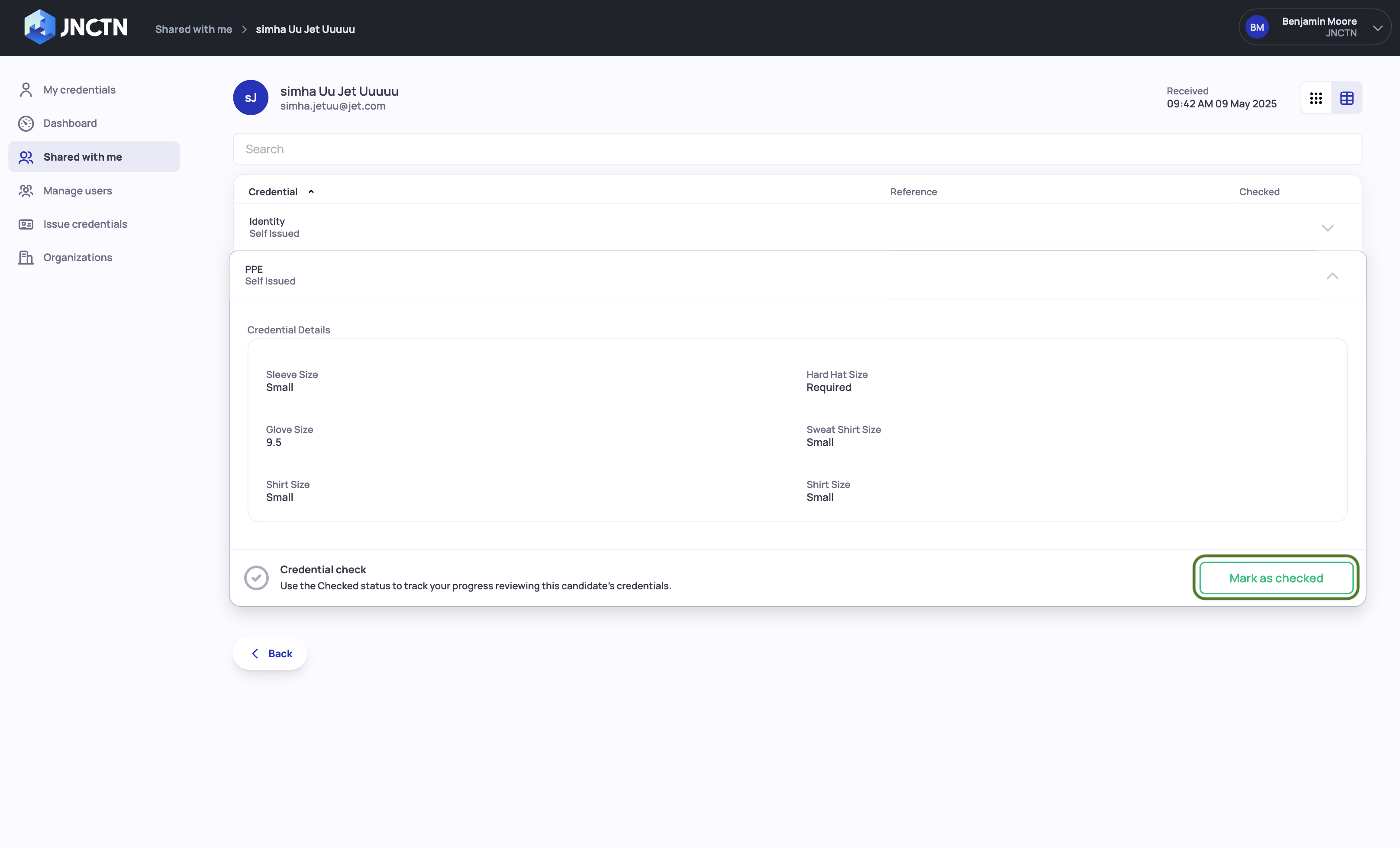Switch to table view icon

click(x=1346, y=98)
